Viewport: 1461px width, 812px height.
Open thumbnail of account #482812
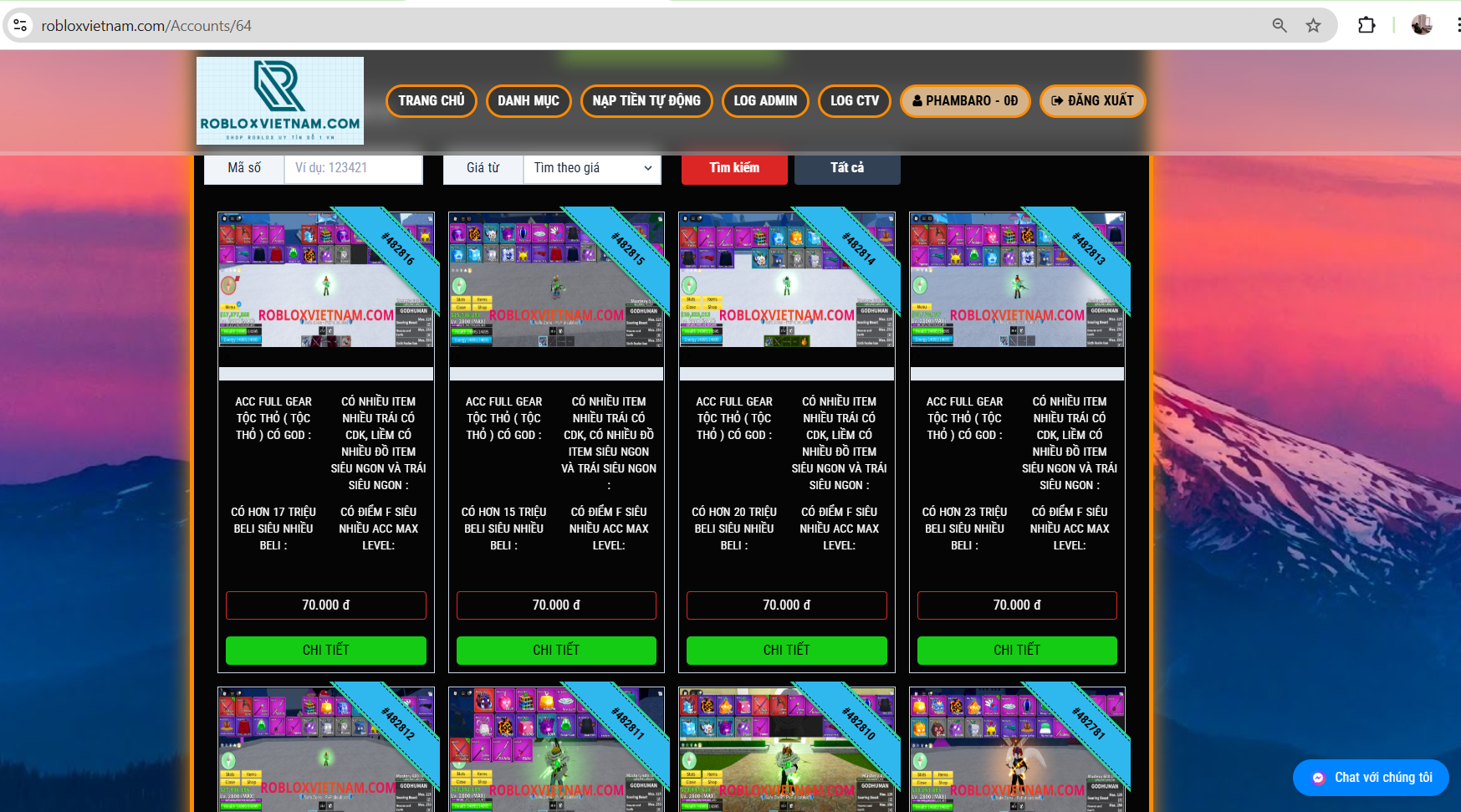(326, 750)
